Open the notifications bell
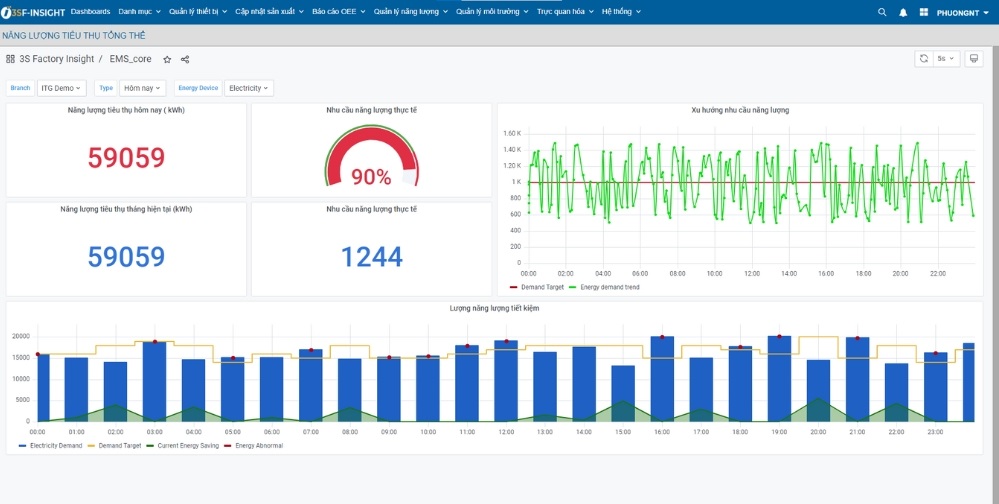 point(903,12)
